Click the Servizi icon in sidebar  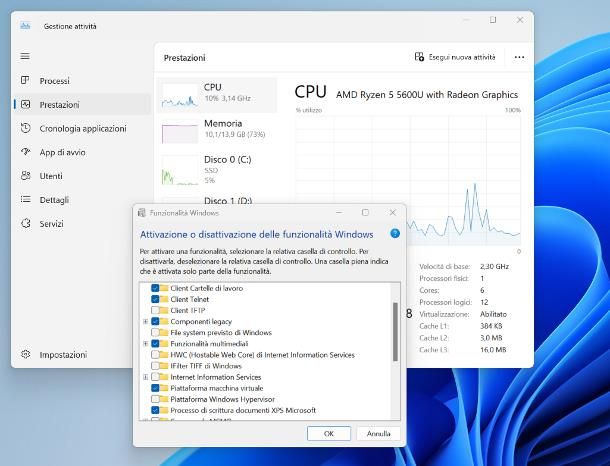(25, 223)
